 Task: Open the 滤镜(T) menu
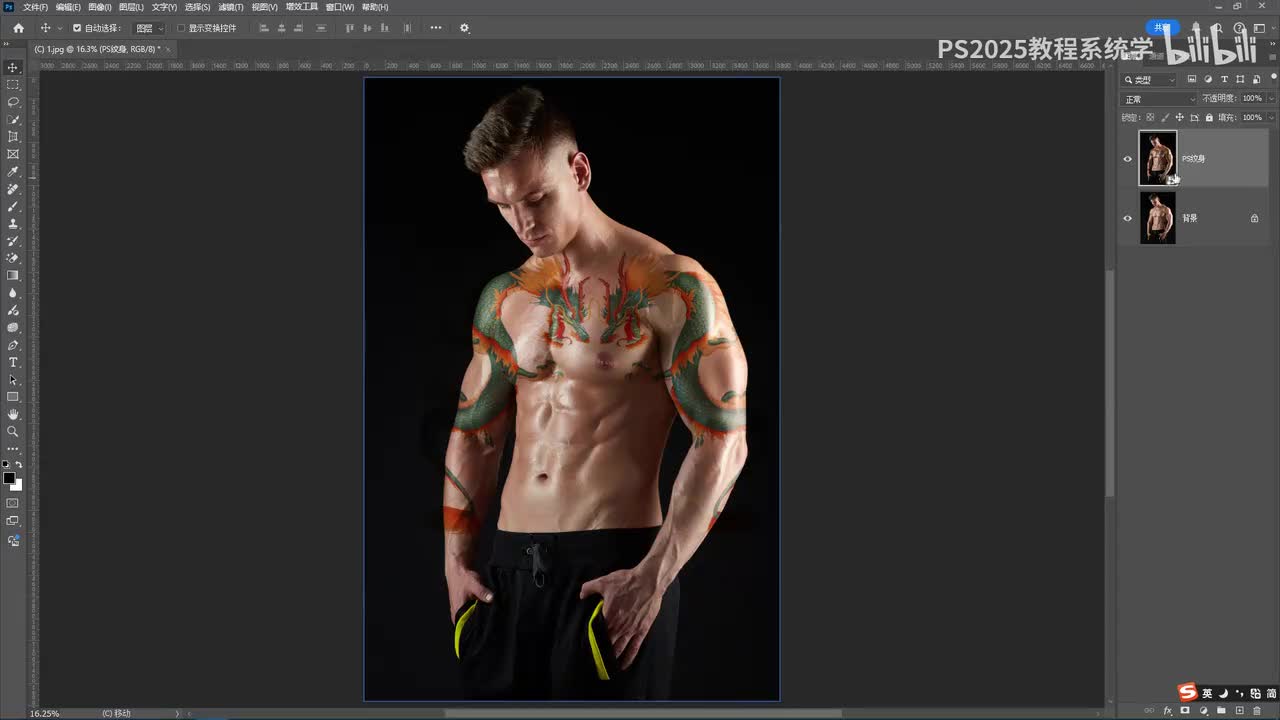pos(231,7)
